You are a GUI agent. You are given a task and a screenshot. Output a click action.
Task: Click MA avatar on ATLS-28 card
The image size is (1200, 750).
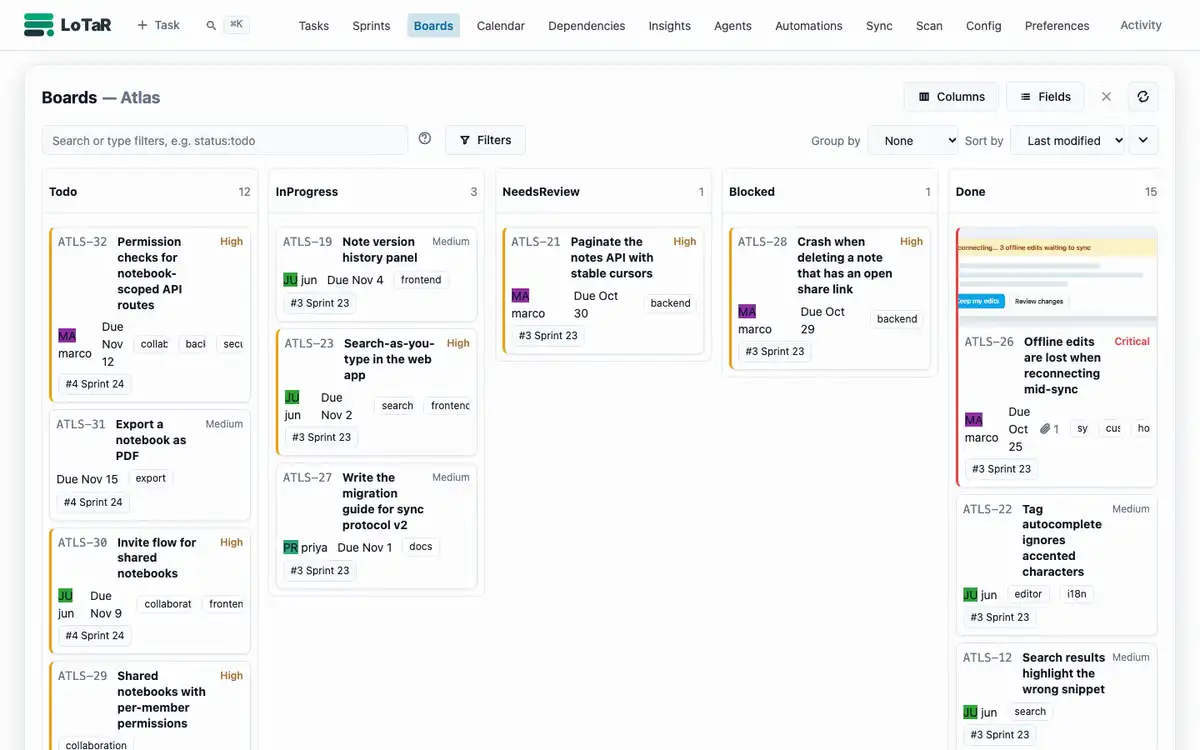coord(747,312)
